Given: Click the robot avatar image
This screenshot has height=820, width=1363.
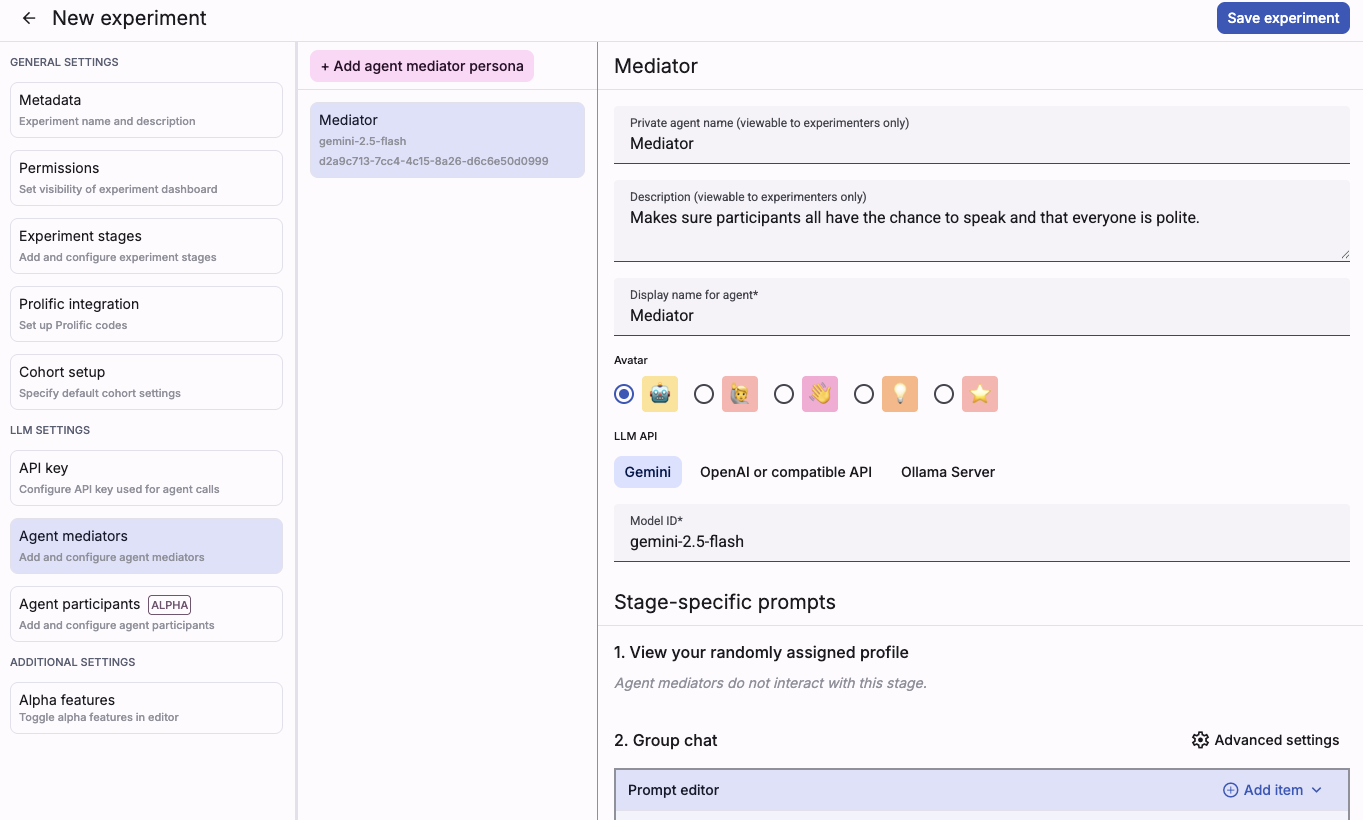Looking at the screenshot, I should pyautogui.click(x=660, y=394).
